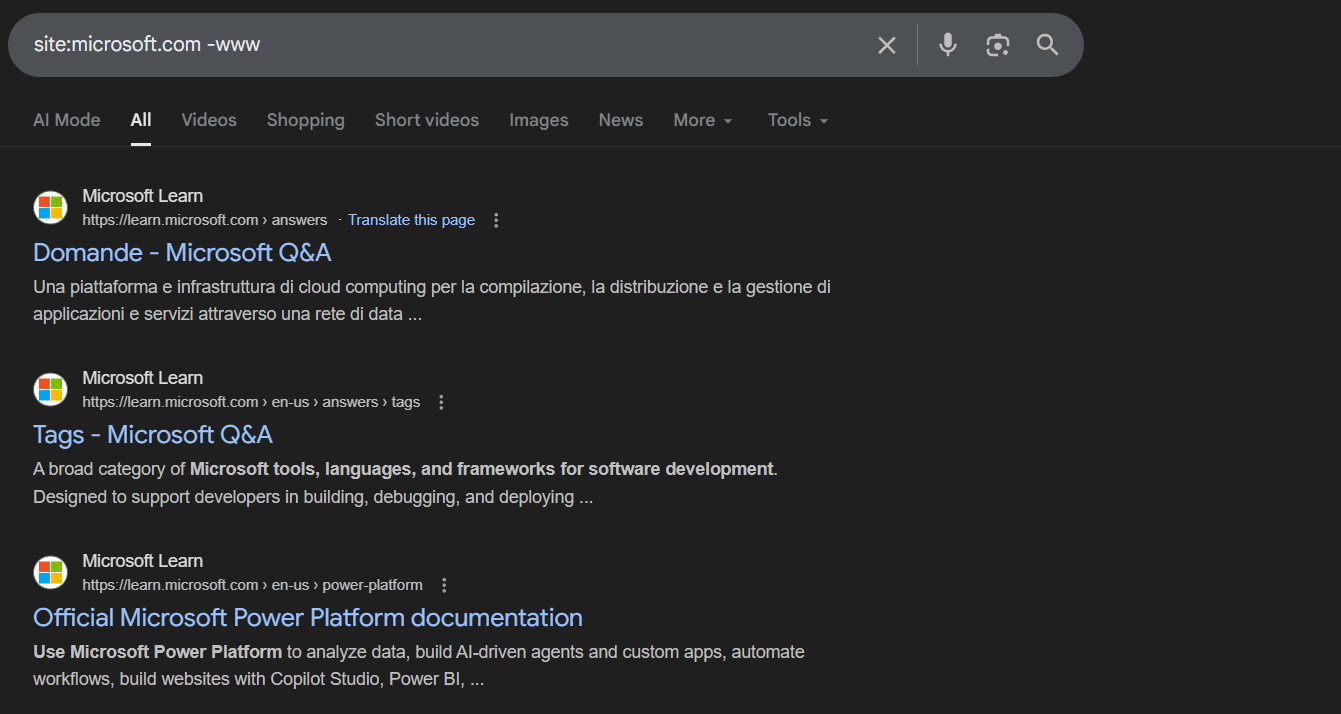Image resolution: width=1341 pixels, height=714 pixels.
Task: Expand the More dropdown in search filters
Action: (703, 120)
